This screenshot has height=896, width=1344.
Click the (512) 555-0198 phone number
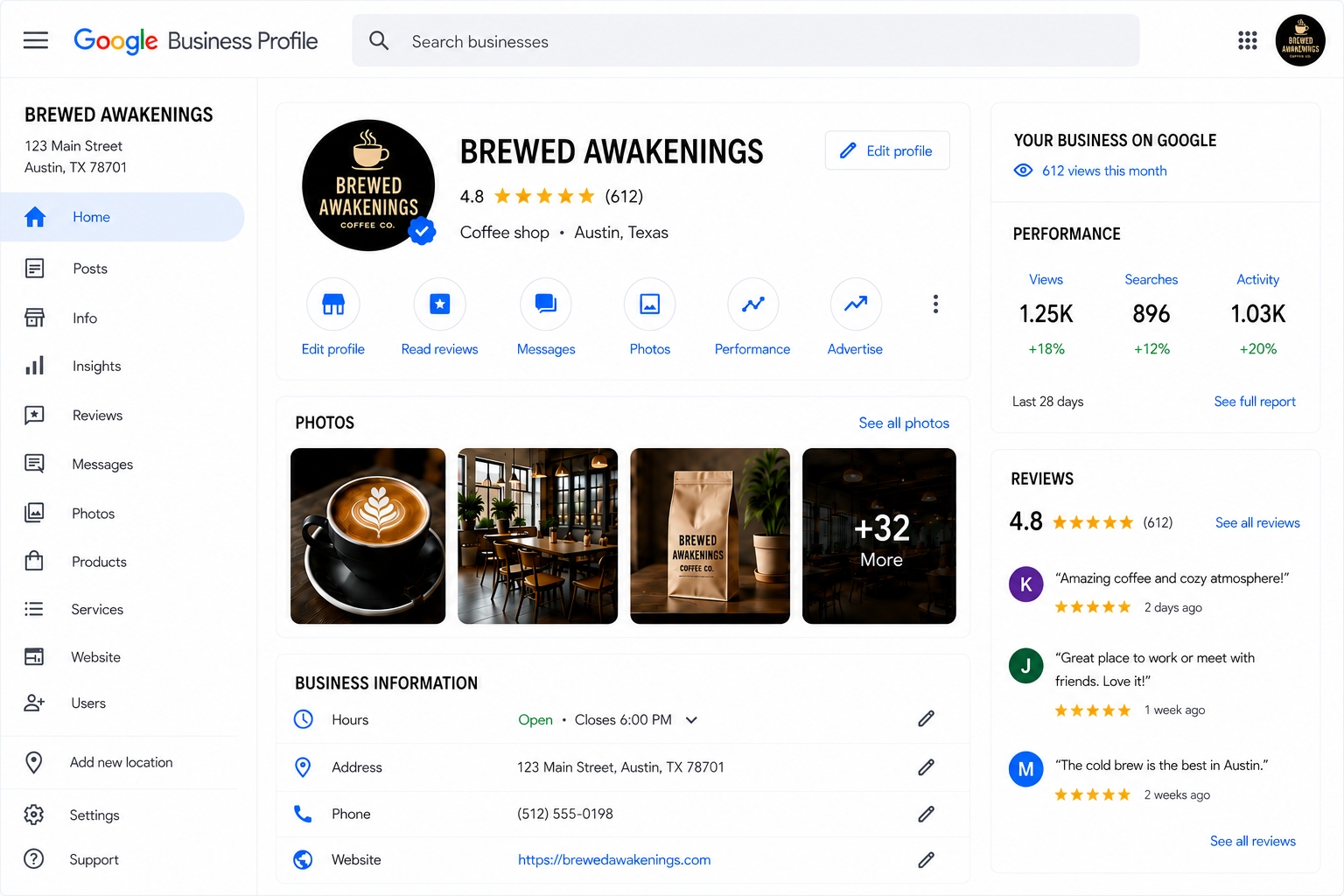pos(565,814)
